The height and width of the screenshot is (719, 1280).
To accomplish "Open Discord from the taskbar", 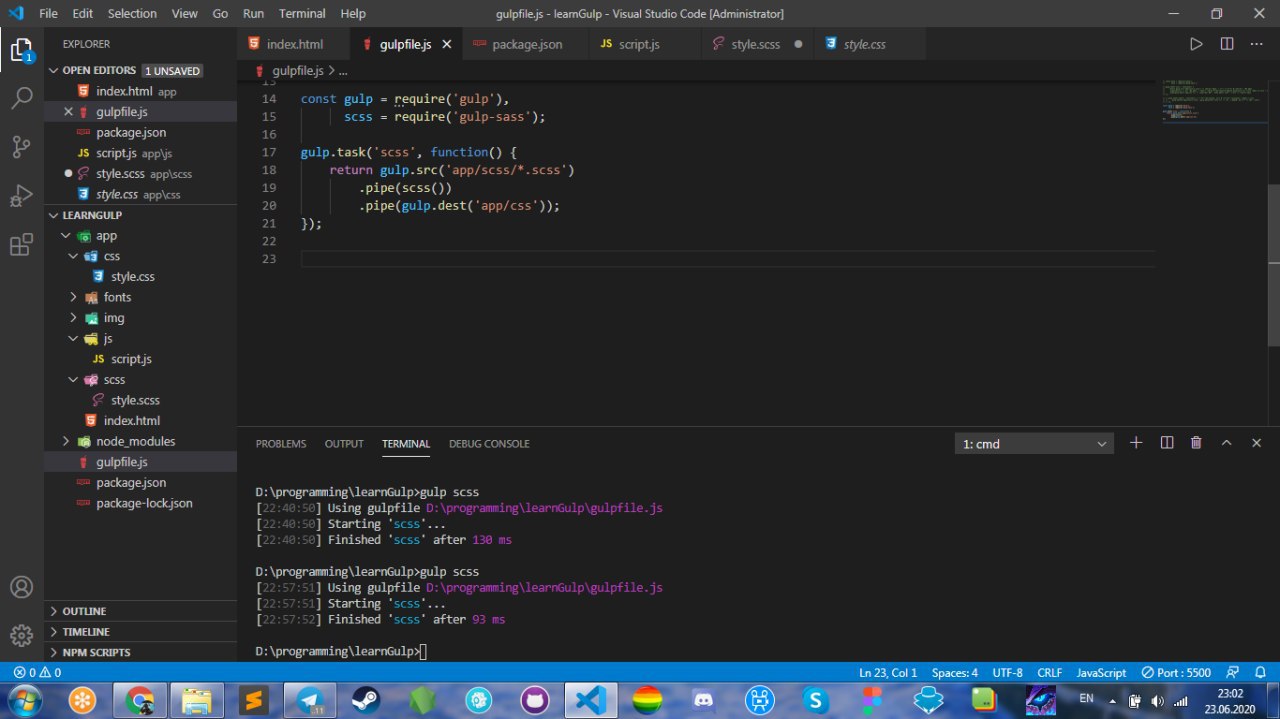I will click(706, 700).
